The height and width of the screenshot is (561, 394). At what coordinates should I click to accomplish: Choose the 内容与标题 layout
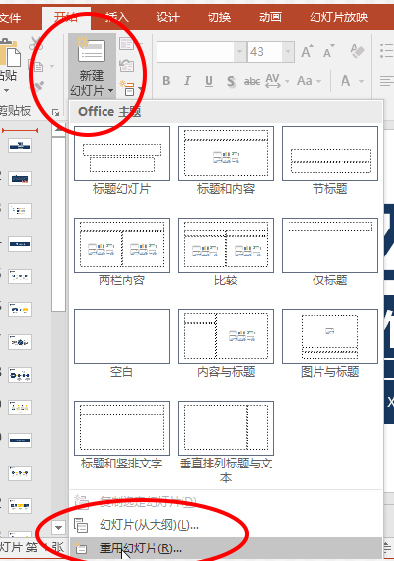point(226,343)
